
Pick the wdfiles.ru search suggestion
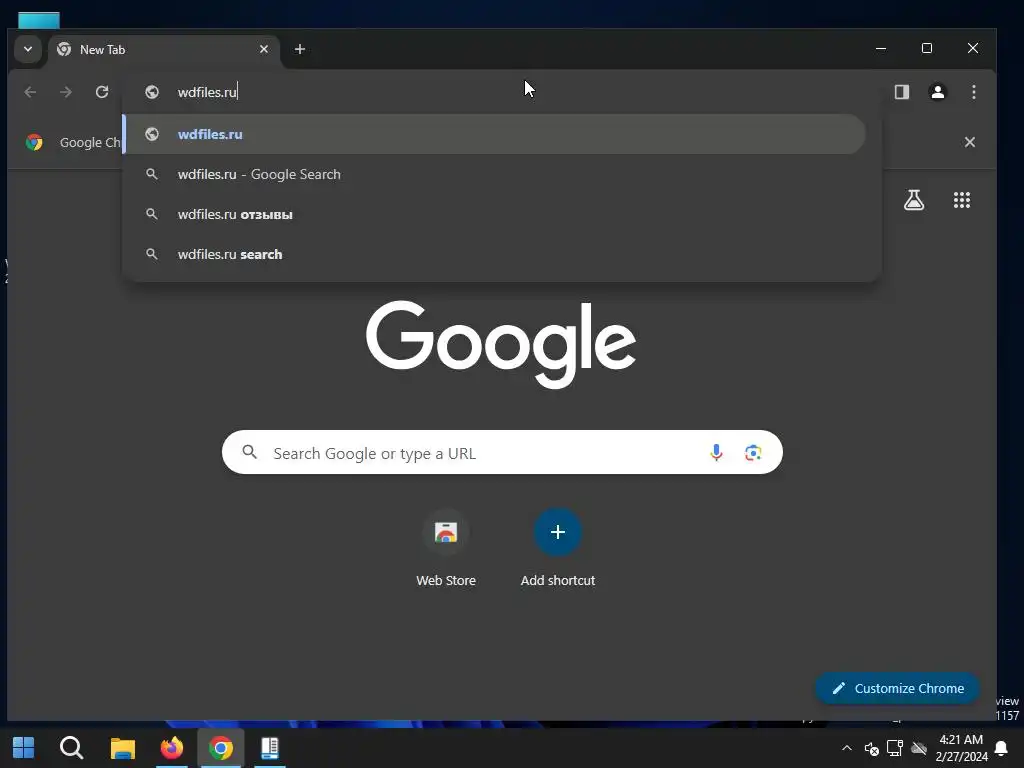pos(494,254)
